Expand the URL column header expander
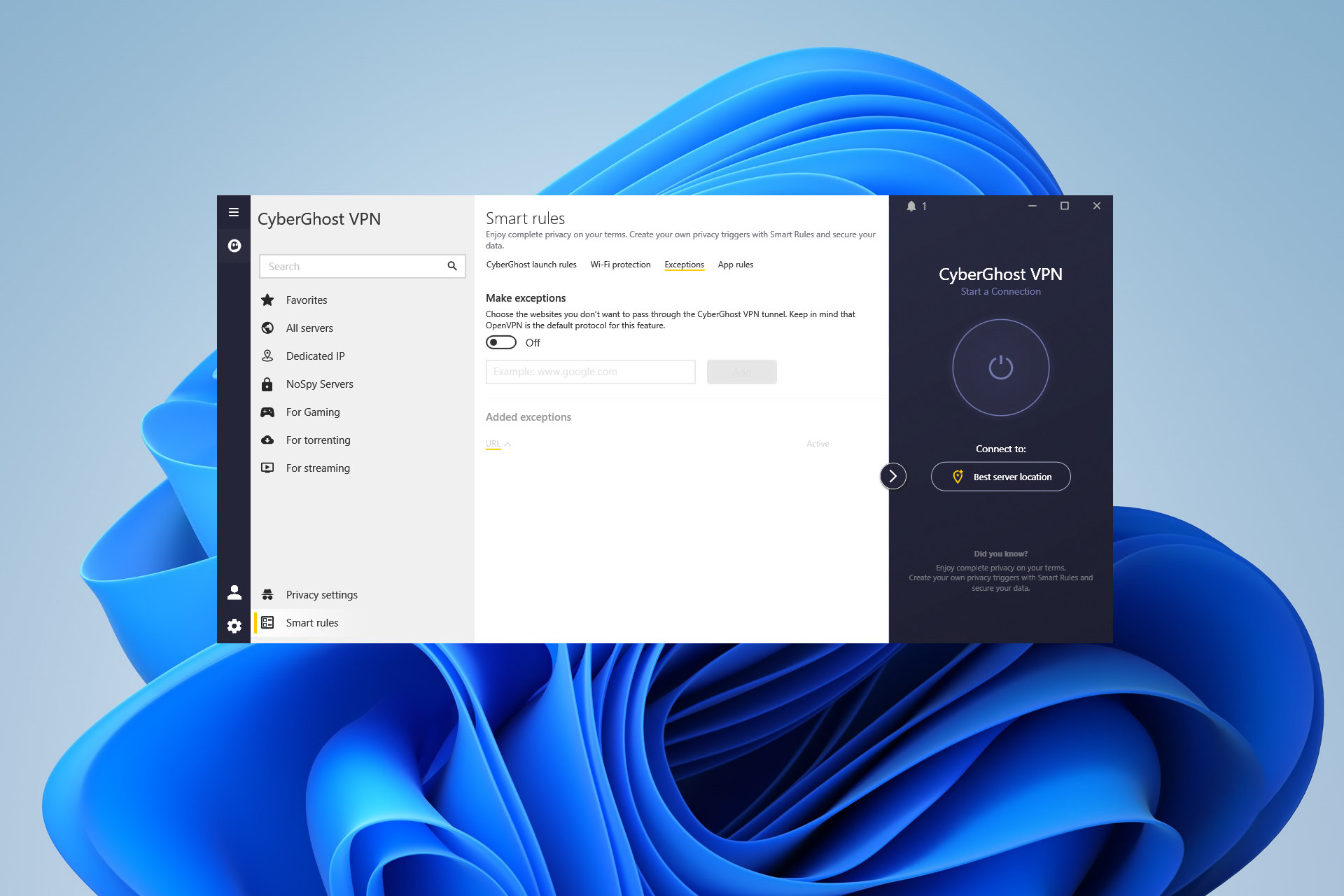Screen dimensions: 1344x896 point(510,443)
